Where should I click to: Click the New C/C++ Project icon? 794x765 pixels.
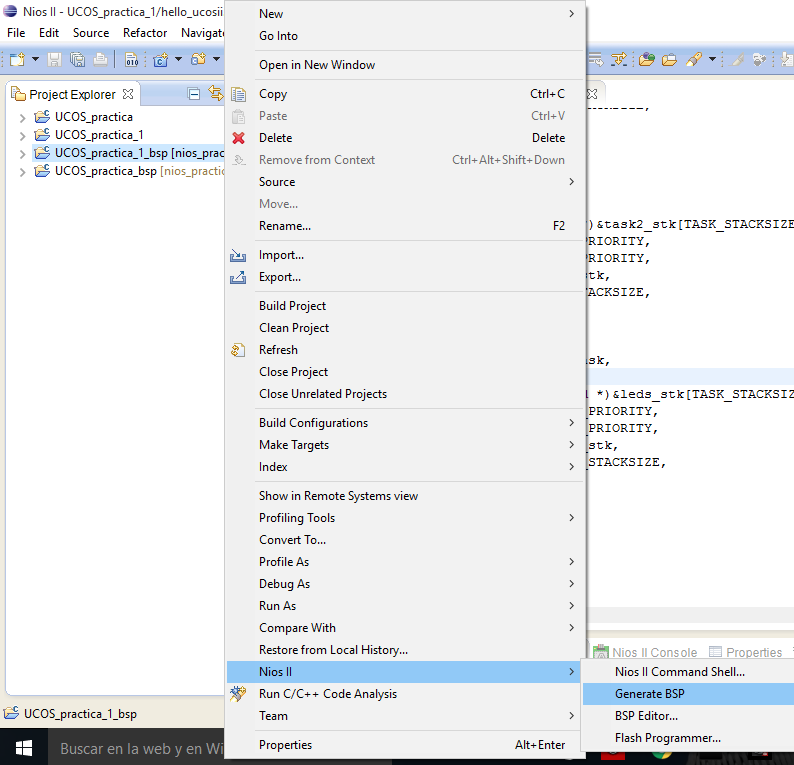tap(161, 60)
